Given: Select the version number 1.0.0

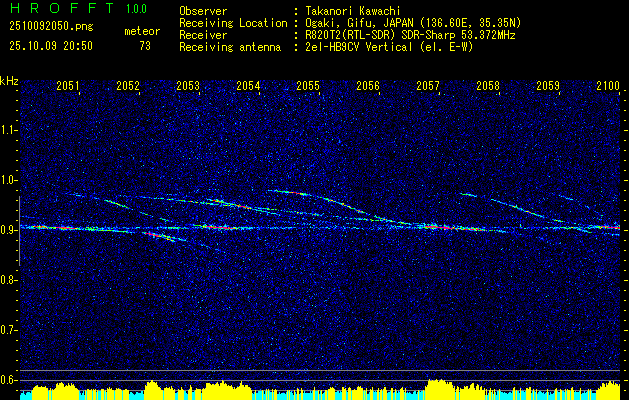Looking at the screenshot, I should click(136, 9).
